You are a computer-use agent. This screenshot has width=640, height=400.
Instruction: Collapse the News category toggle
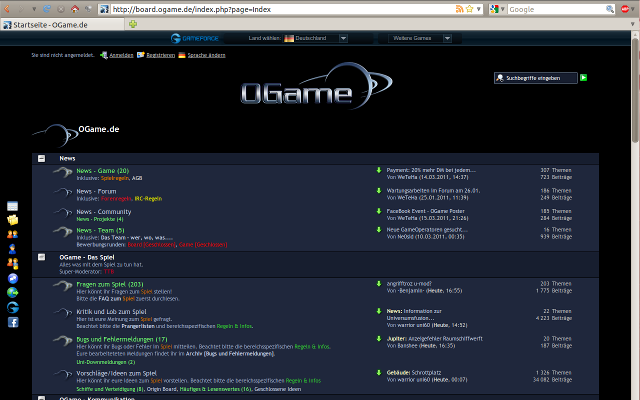click(42, 158)
